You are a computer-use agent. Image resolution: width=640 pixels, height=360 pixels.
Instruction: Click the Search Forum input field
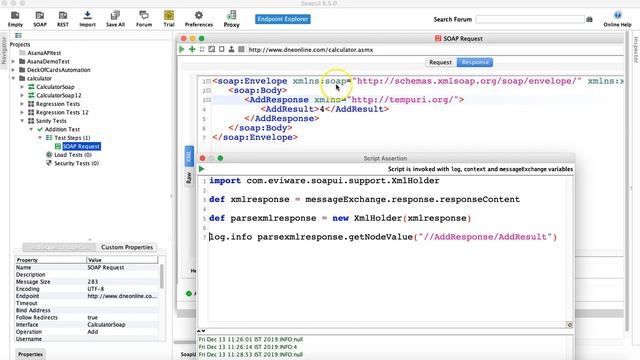(x=530, y=19)
